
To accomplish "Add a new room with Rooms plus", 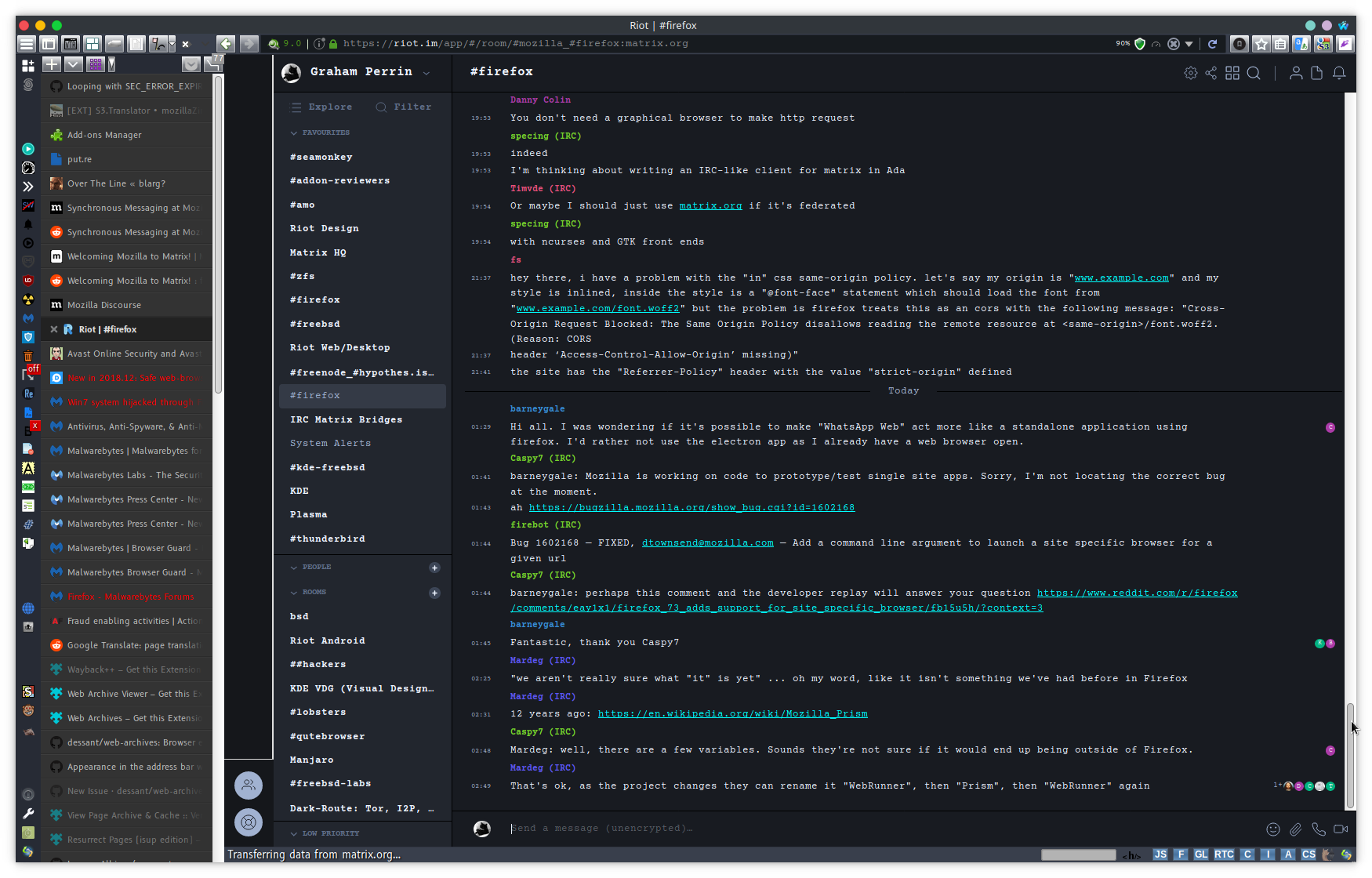I will [x=434, y=593].
